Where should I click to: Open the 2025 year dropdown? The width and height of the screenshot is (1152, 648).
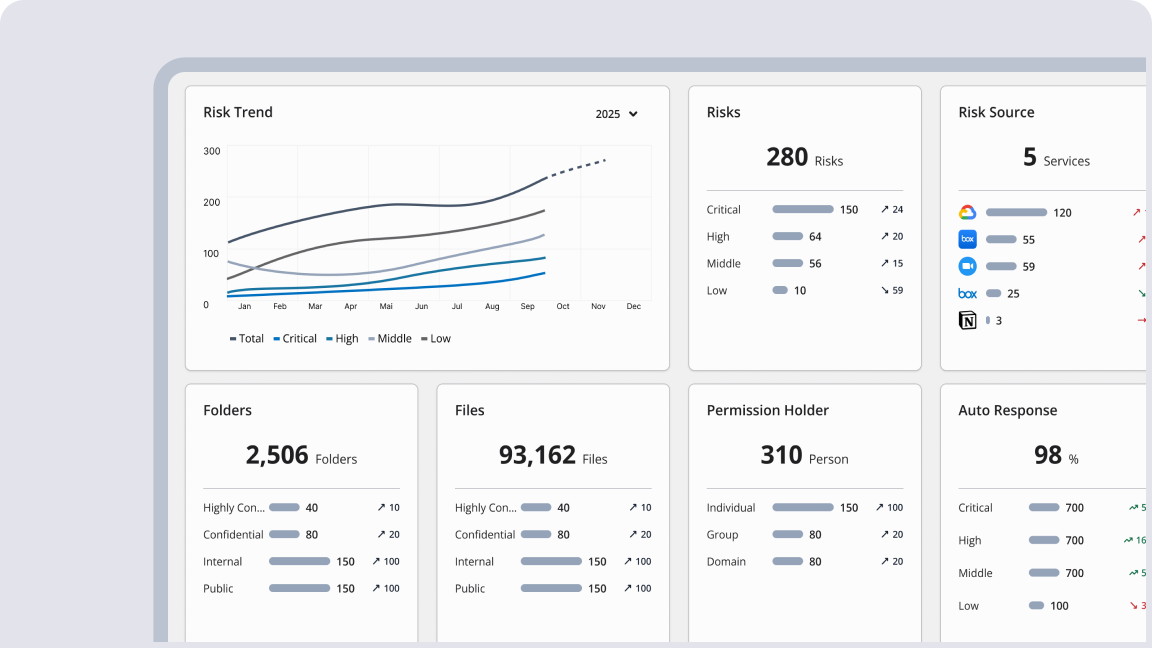point(616,114)
